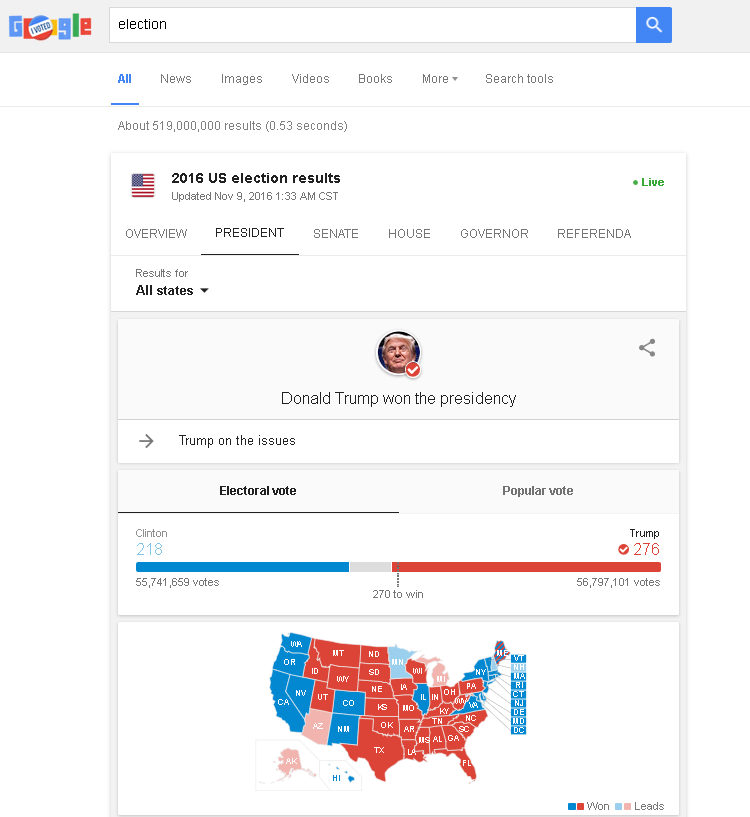The height and width of the screenshot is (817, 750).
Task: Switch to Popular vote view
Action: (538, 491)
